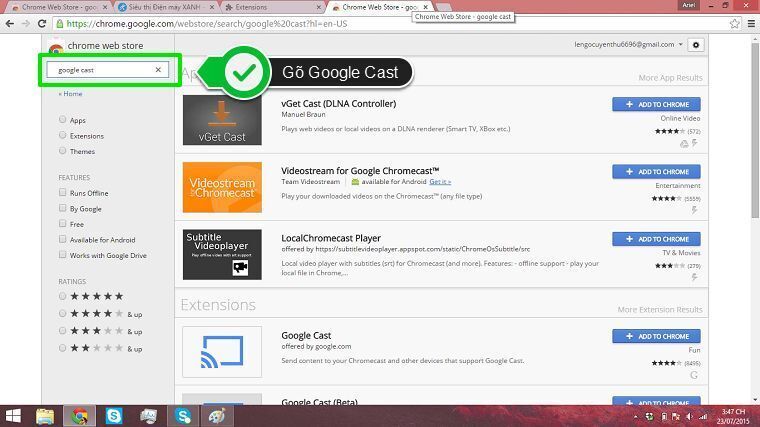
Task: Select the four stars & up rating
Action: (63, 314)
